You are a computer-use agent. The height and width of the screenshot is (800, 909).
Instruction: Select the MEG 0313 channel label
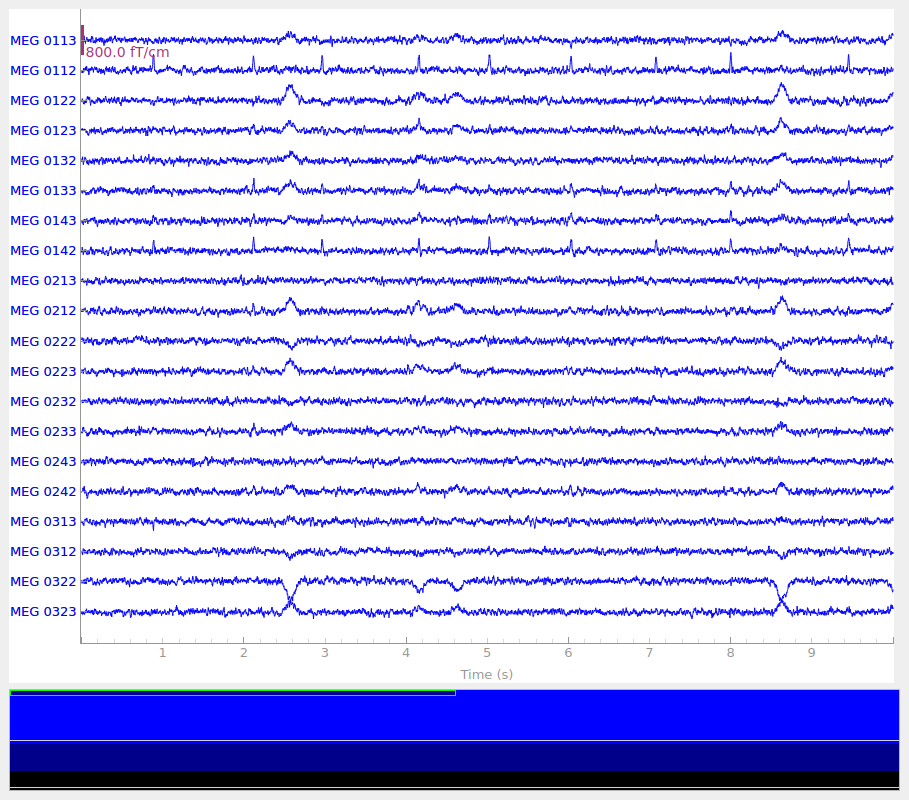point(43,522)
